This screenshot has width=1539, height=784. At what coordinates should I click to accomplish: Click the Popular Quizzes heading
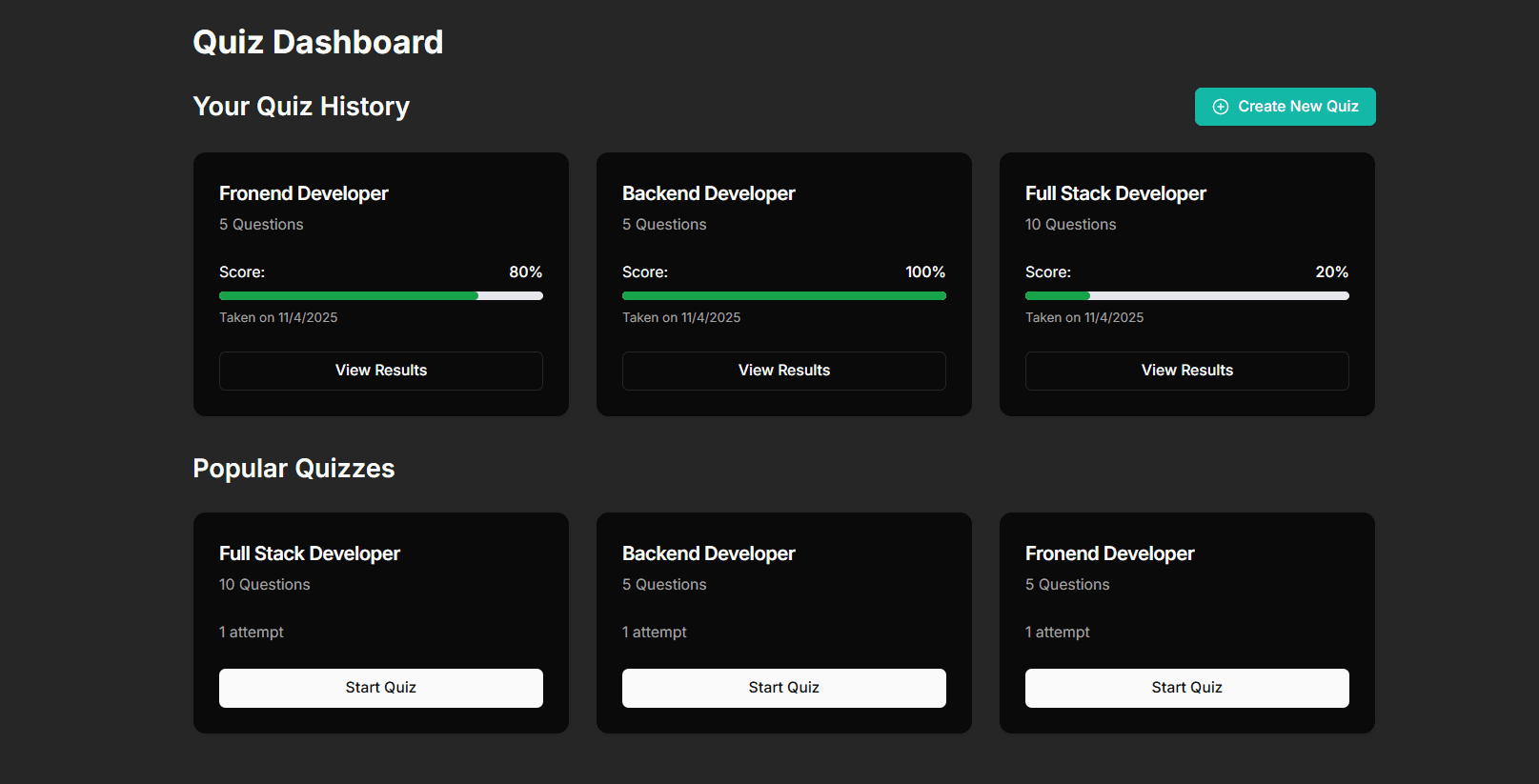pos(294,469)
